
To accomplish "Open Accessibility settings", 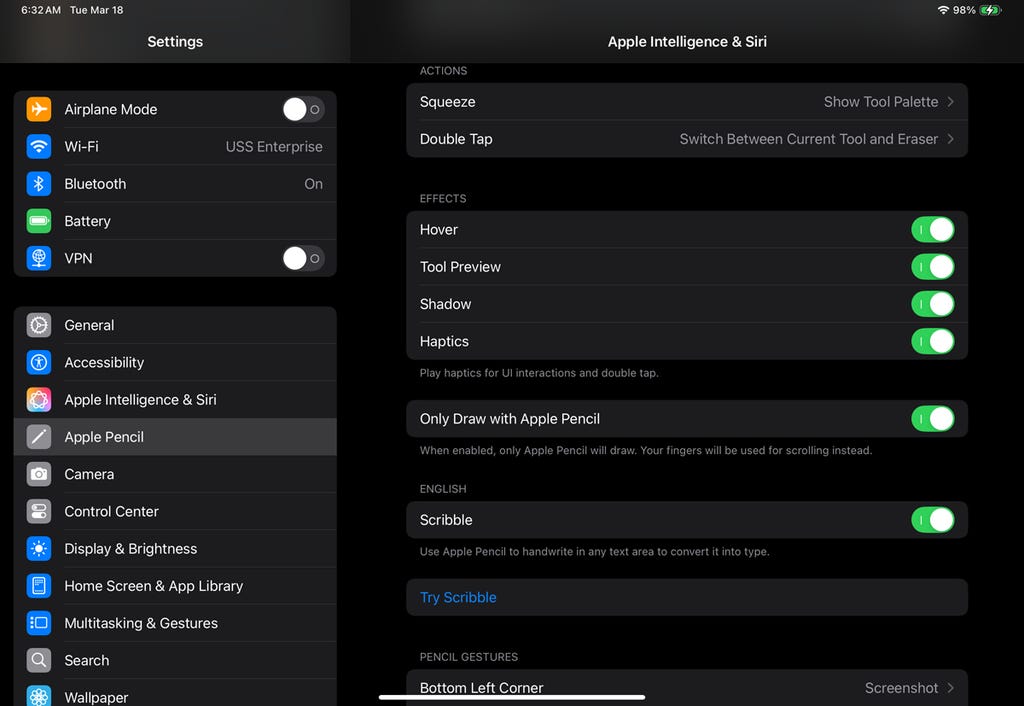I will click(175, 362).
